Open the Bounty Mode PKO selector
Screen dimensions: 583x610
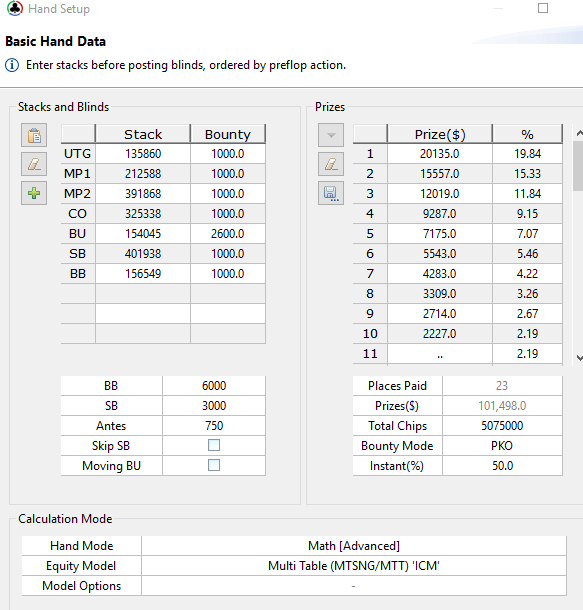[502, 445]
